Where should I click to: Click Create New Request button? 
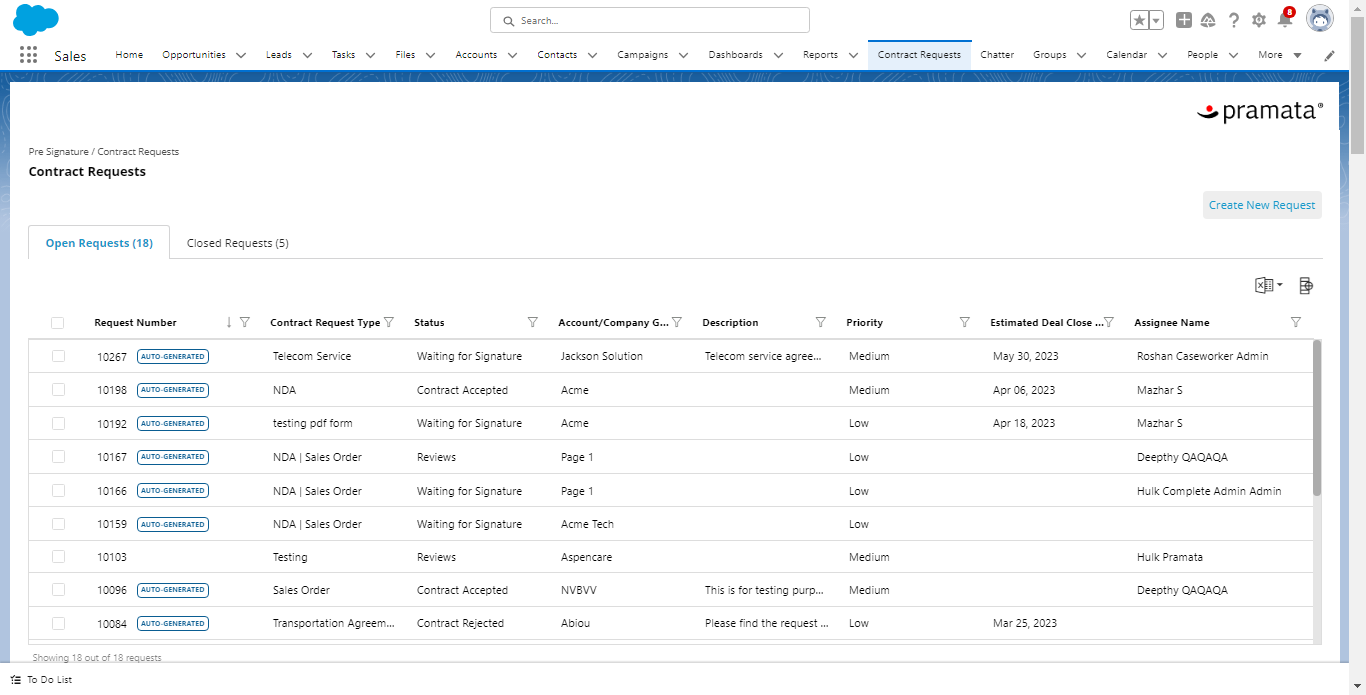pos(1262,205)
